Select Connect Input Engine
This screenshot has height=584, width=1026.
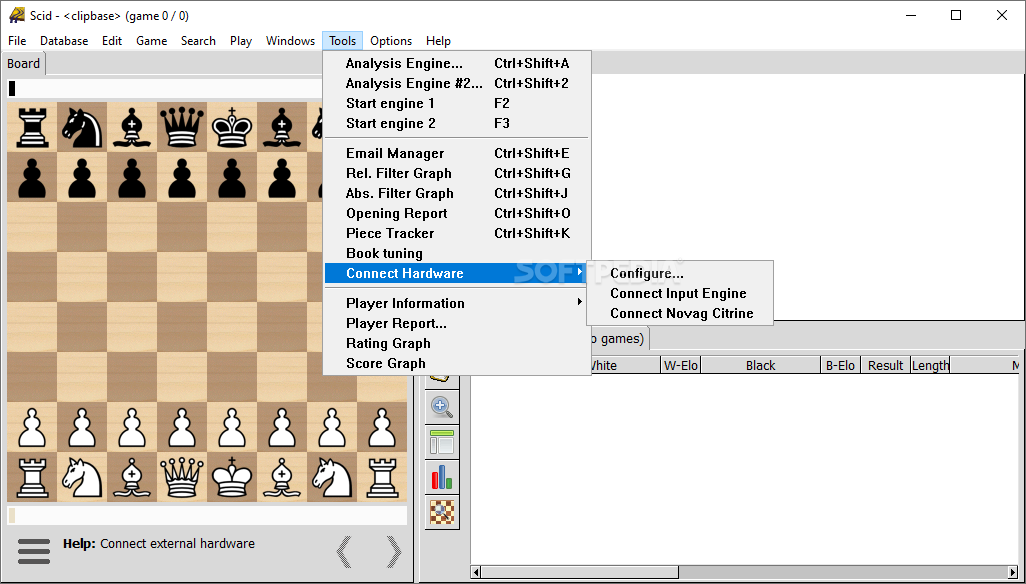coord(680,293)
